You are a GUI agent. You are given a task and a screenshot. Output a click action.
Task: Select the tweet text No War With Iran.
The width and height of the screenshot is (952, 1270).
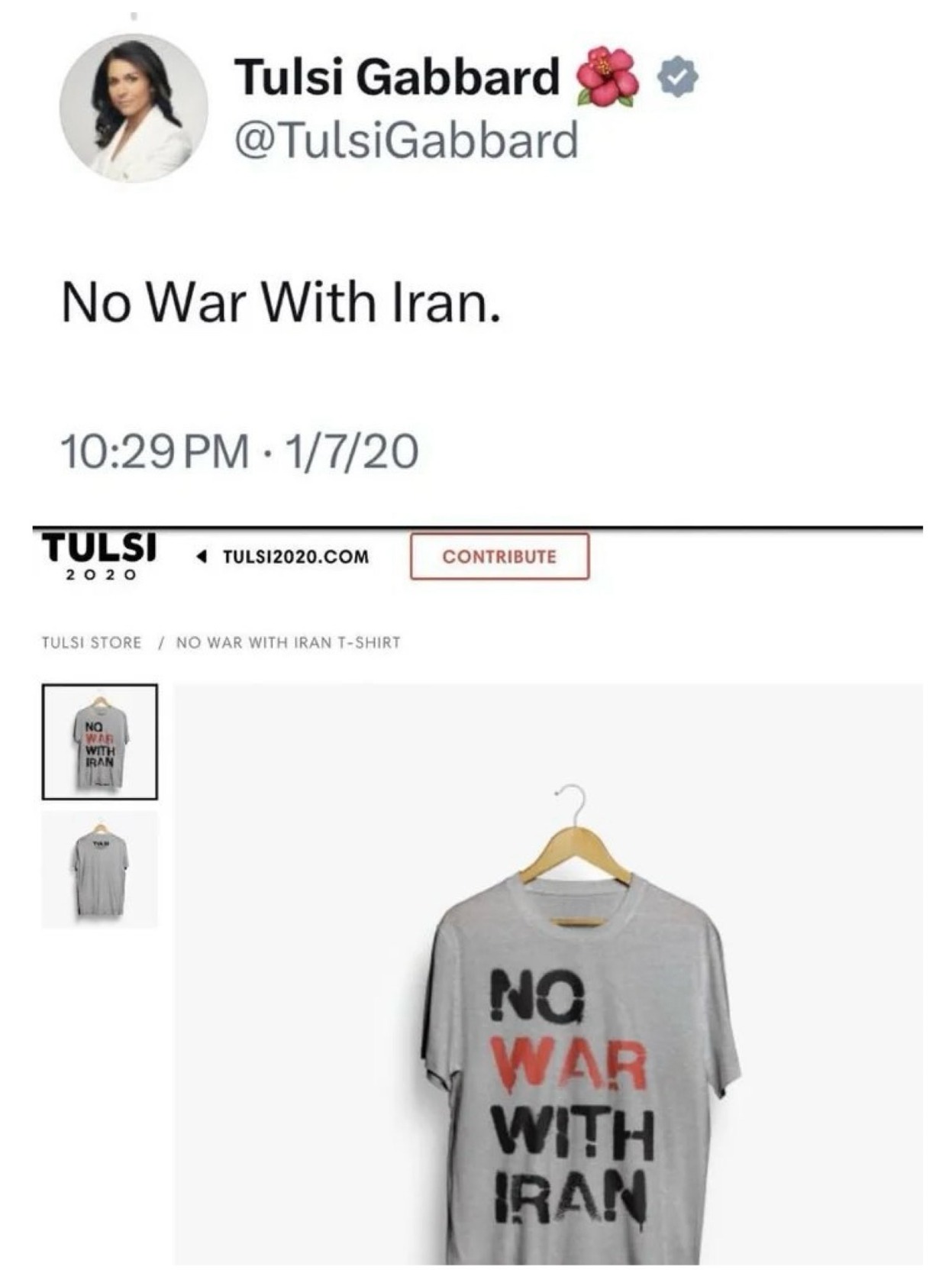click(282, 302)
